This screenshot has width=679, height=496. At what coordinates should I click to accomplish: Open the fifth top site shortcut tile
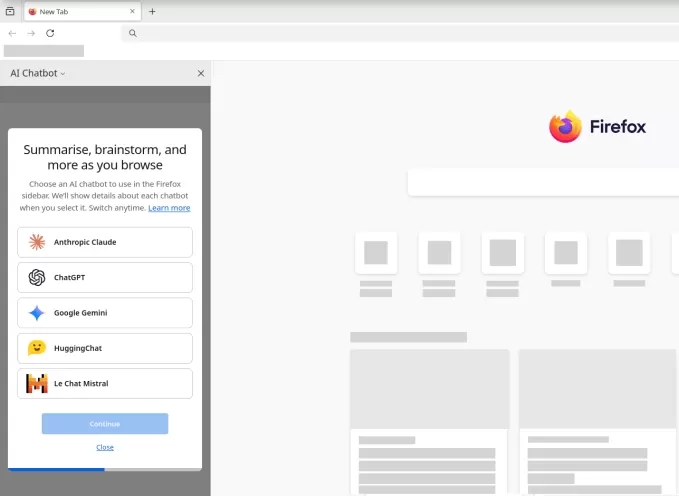(x=629, y=253)
